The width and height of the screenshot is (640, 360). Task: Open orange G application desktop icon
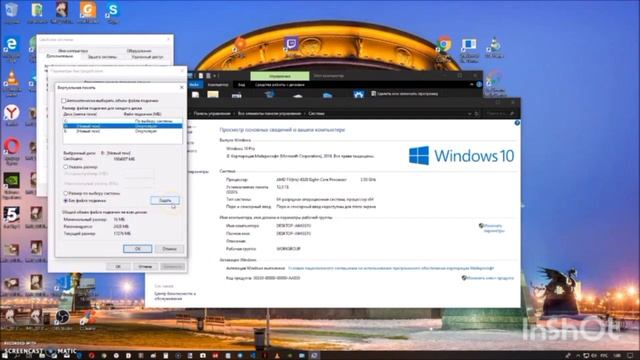87,12
